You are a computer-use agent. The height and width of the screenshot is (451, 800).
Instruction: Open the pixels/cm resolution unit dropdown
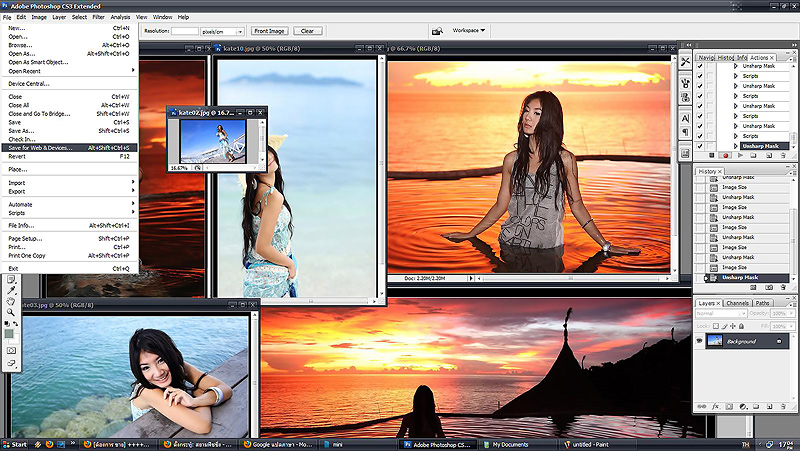click(x=222, y=32)
